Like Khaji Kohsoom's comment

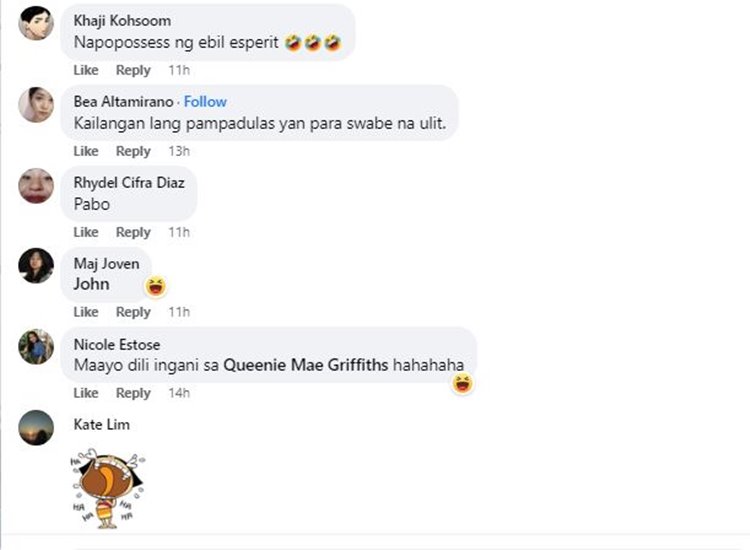(x=86, y=70)
